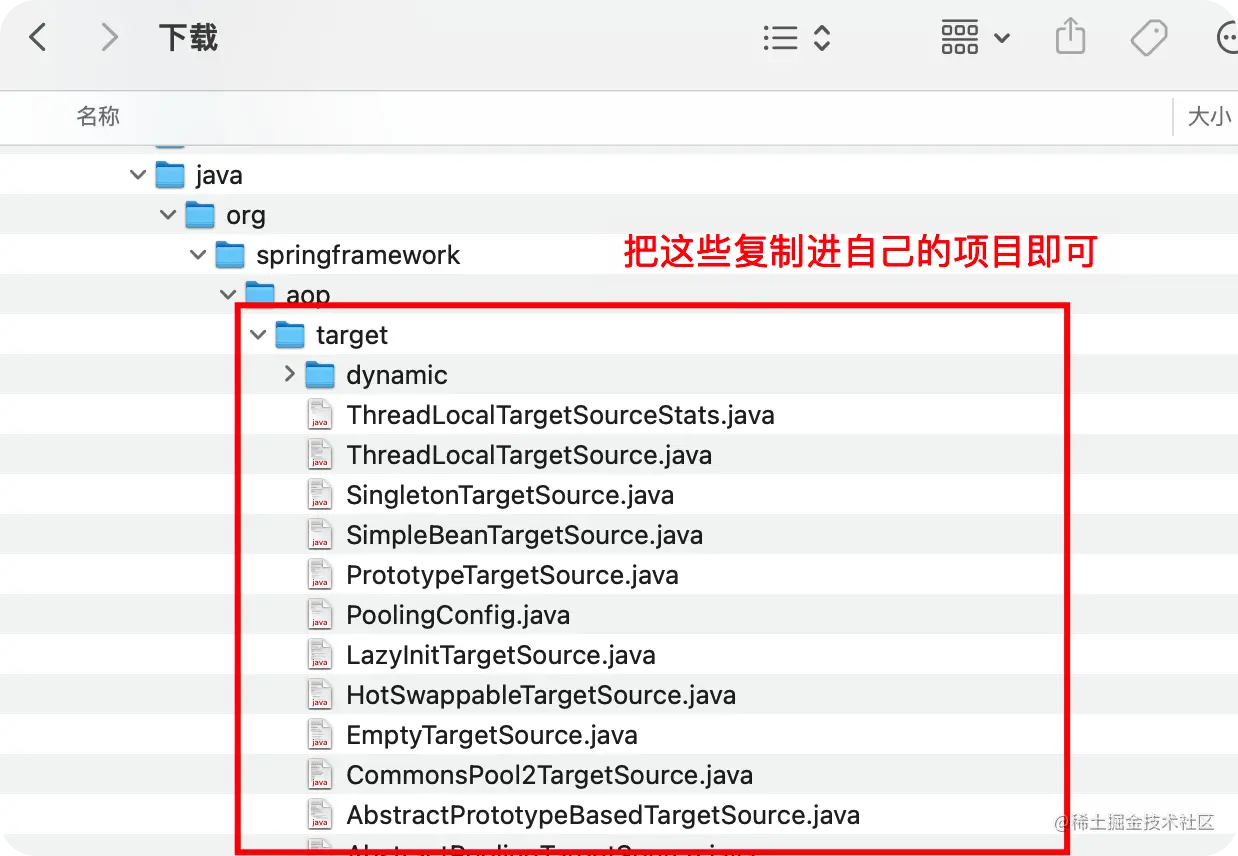Image resolution: width=1238 pixels, height=856 pixels.
Task: Select the dynamic folder icon
Action: [x=320, y=375]
